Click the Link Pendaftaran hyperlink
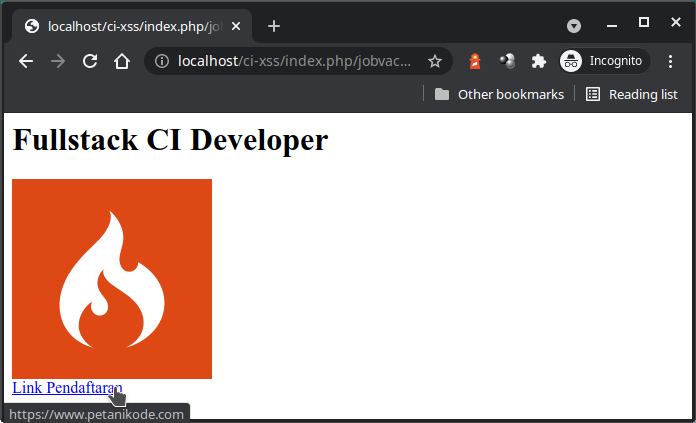 [x=66, y=388]
